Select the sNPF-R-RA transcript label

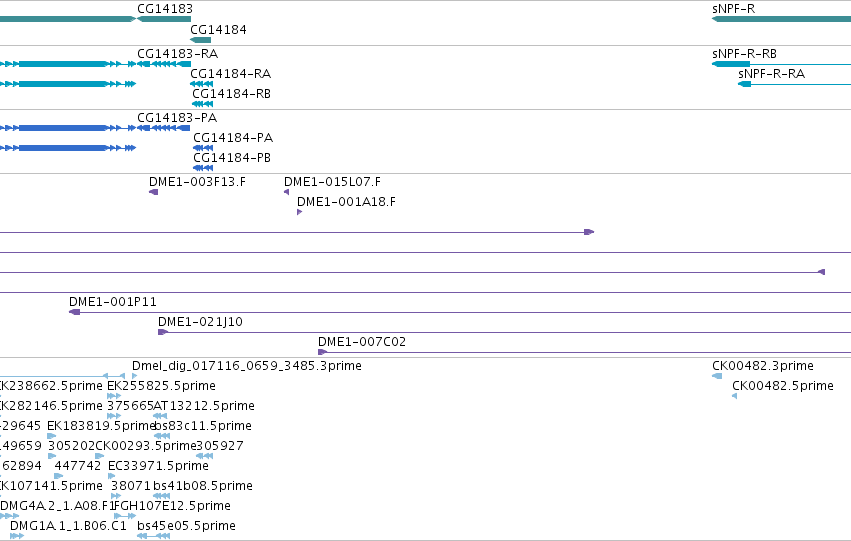coord(771,74)
